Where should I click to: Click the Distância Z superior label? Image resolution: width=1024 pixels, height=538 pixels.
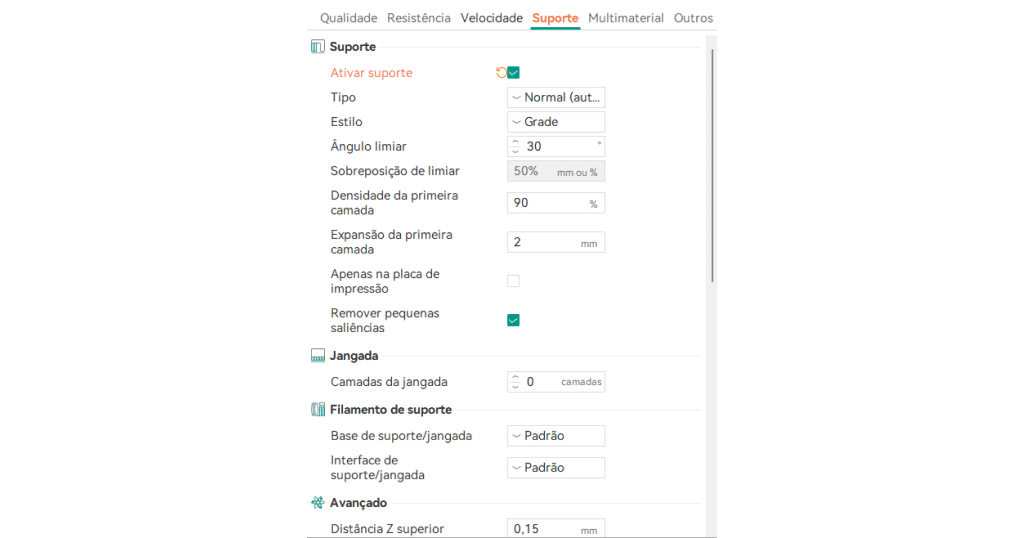[x=387, y=529]
